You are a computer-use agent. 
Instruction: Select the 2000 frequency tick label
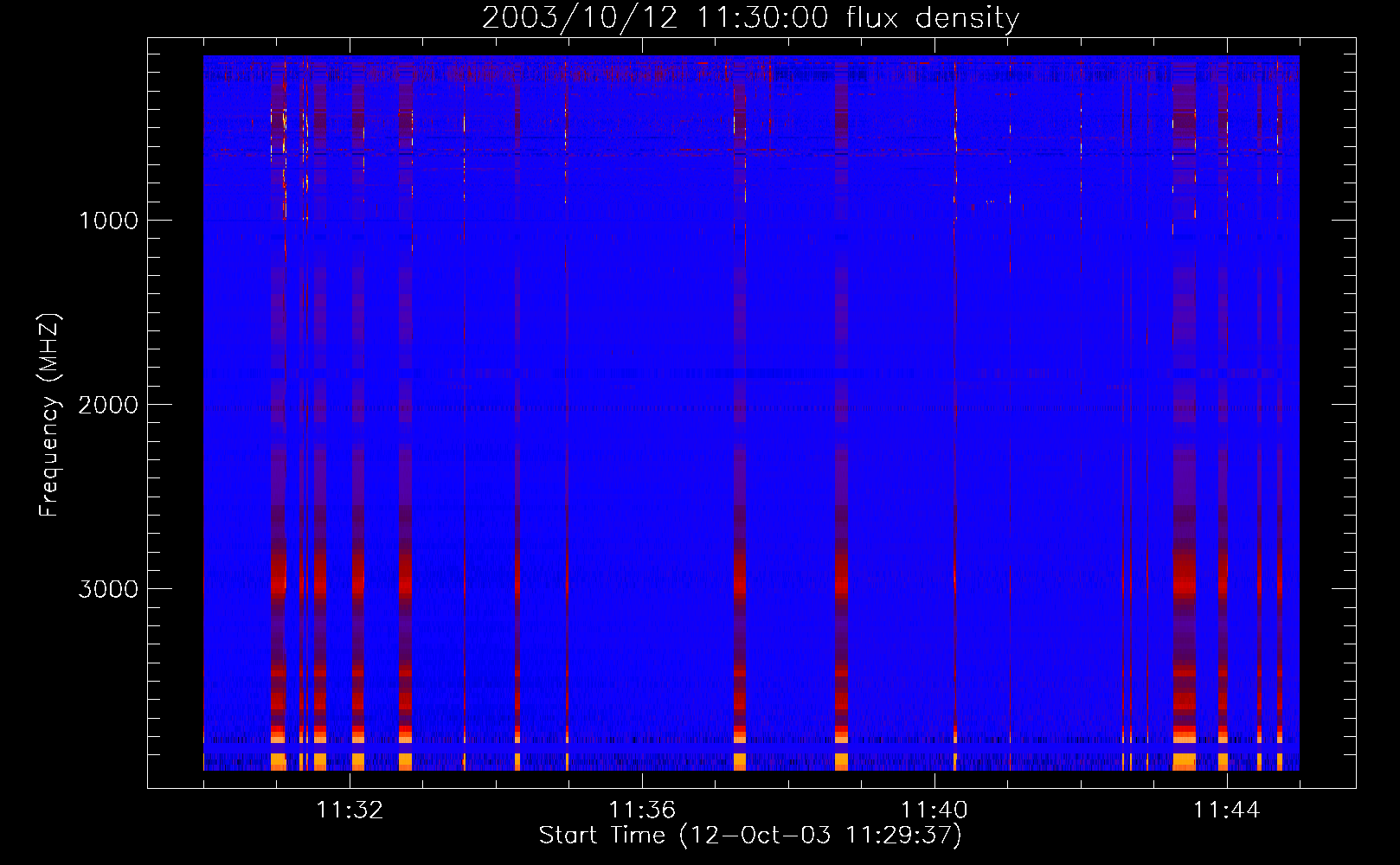coord(108,404)
